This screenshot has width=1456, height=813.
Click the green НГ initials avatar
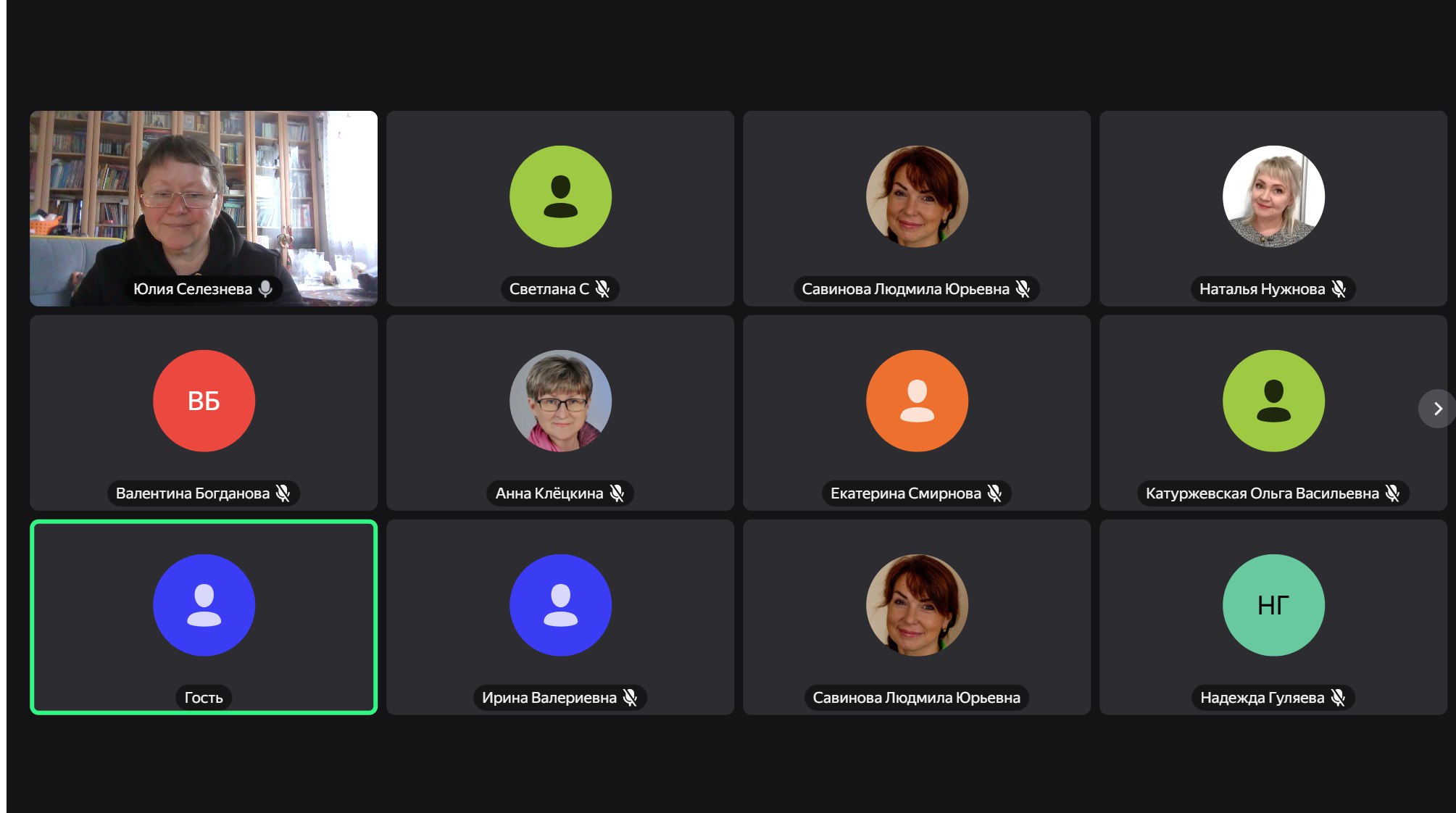click(x=1273, y=605)
